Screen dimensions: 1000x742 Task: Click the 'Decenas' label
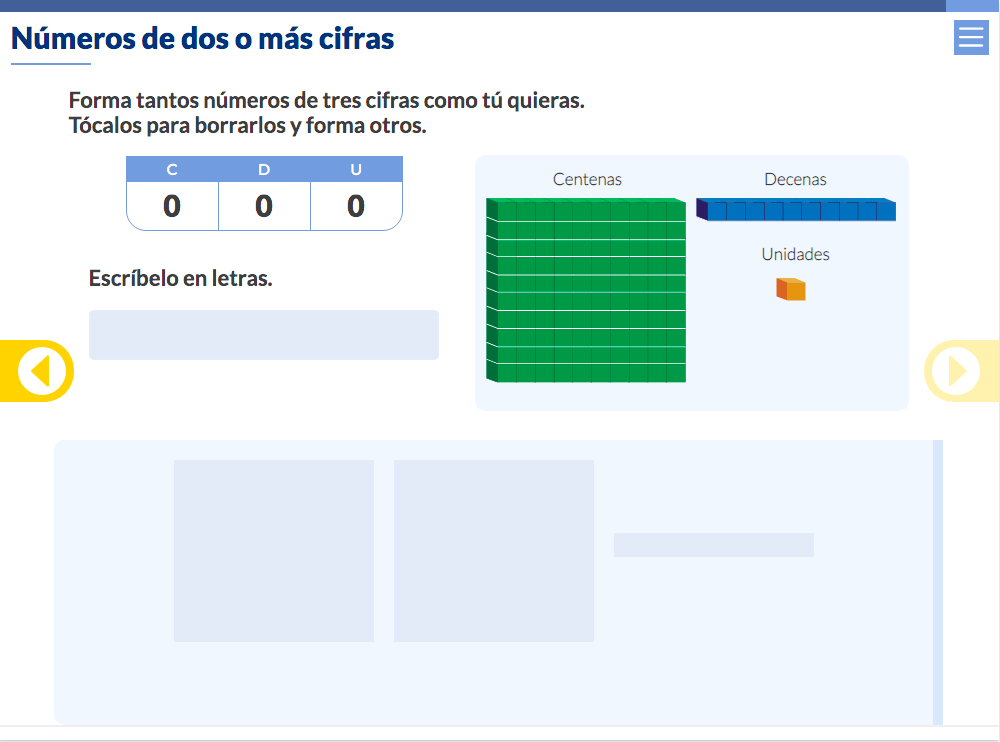[795, 180]
